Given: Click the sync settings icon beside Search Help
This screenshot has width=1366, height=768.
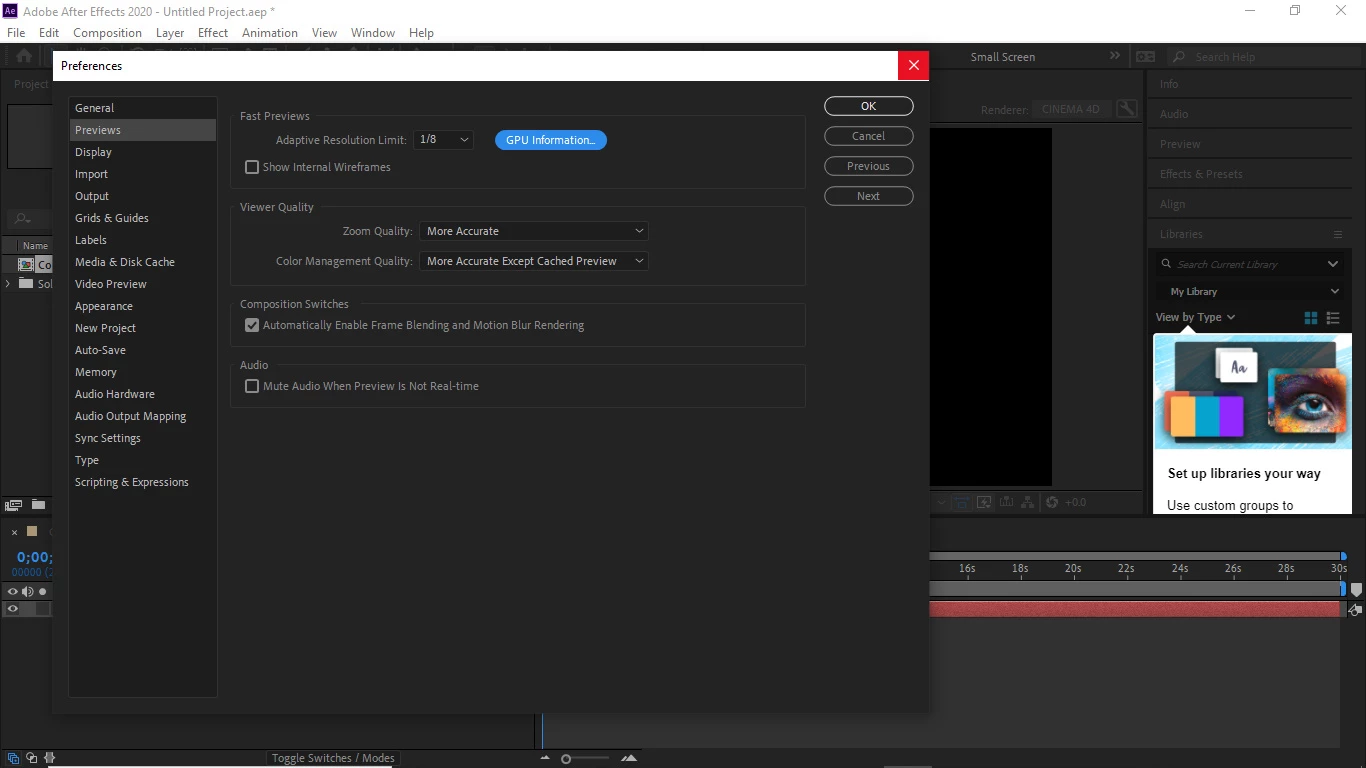Looking at the screenshot, I should click(x=1146, y=57).
